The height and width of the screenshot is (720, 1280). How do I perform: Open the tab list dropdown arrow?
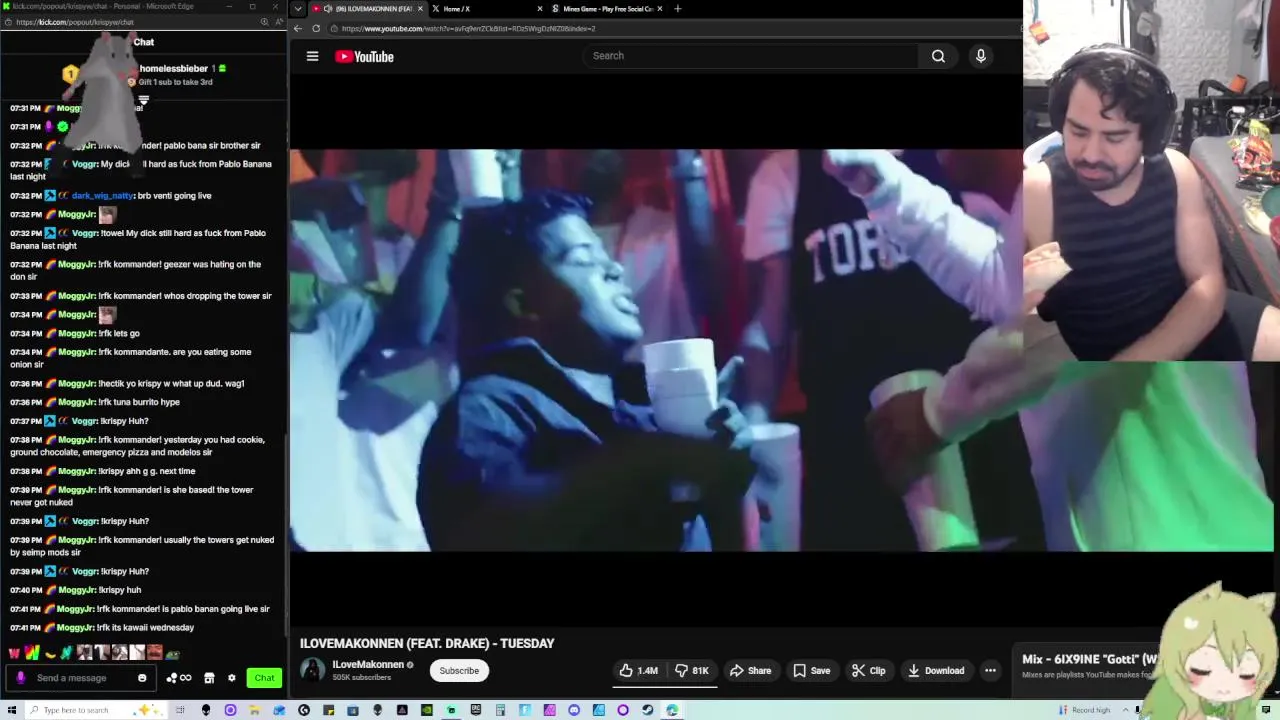(297, 9)
